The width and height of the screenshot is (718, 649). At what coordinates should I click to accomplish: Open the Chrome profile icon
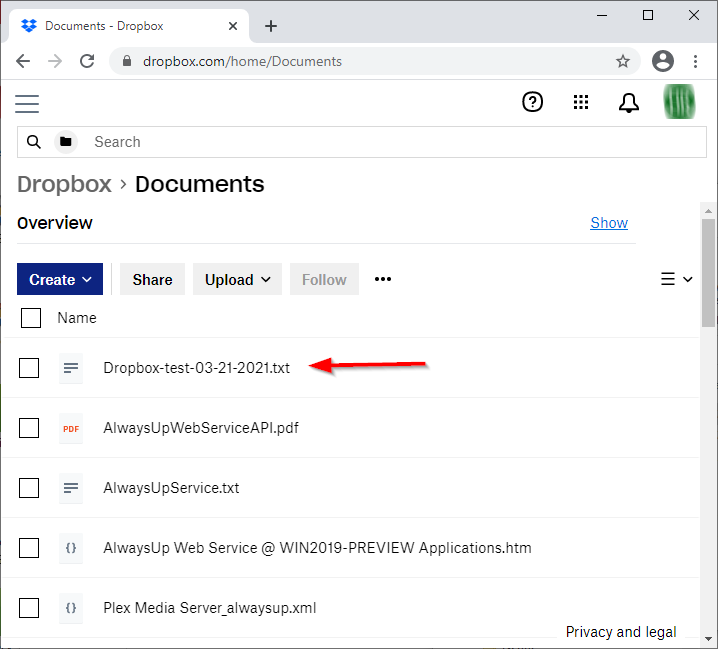[663, 61]
